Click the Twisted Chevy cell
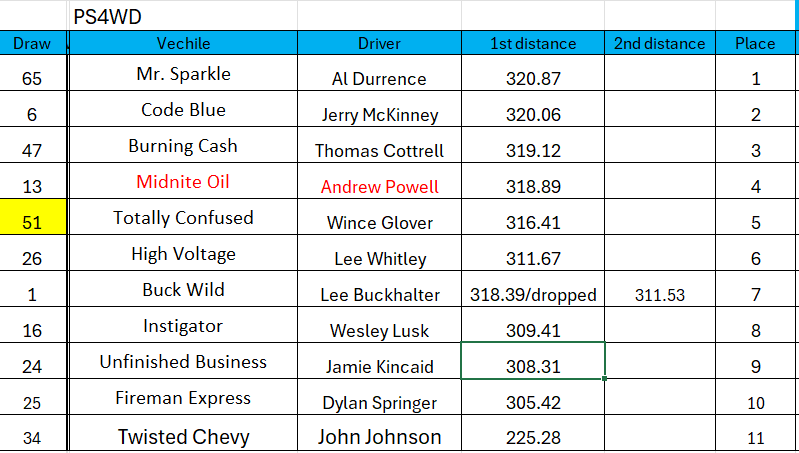This screenshot has width=799, height=453. click(183, 437)
